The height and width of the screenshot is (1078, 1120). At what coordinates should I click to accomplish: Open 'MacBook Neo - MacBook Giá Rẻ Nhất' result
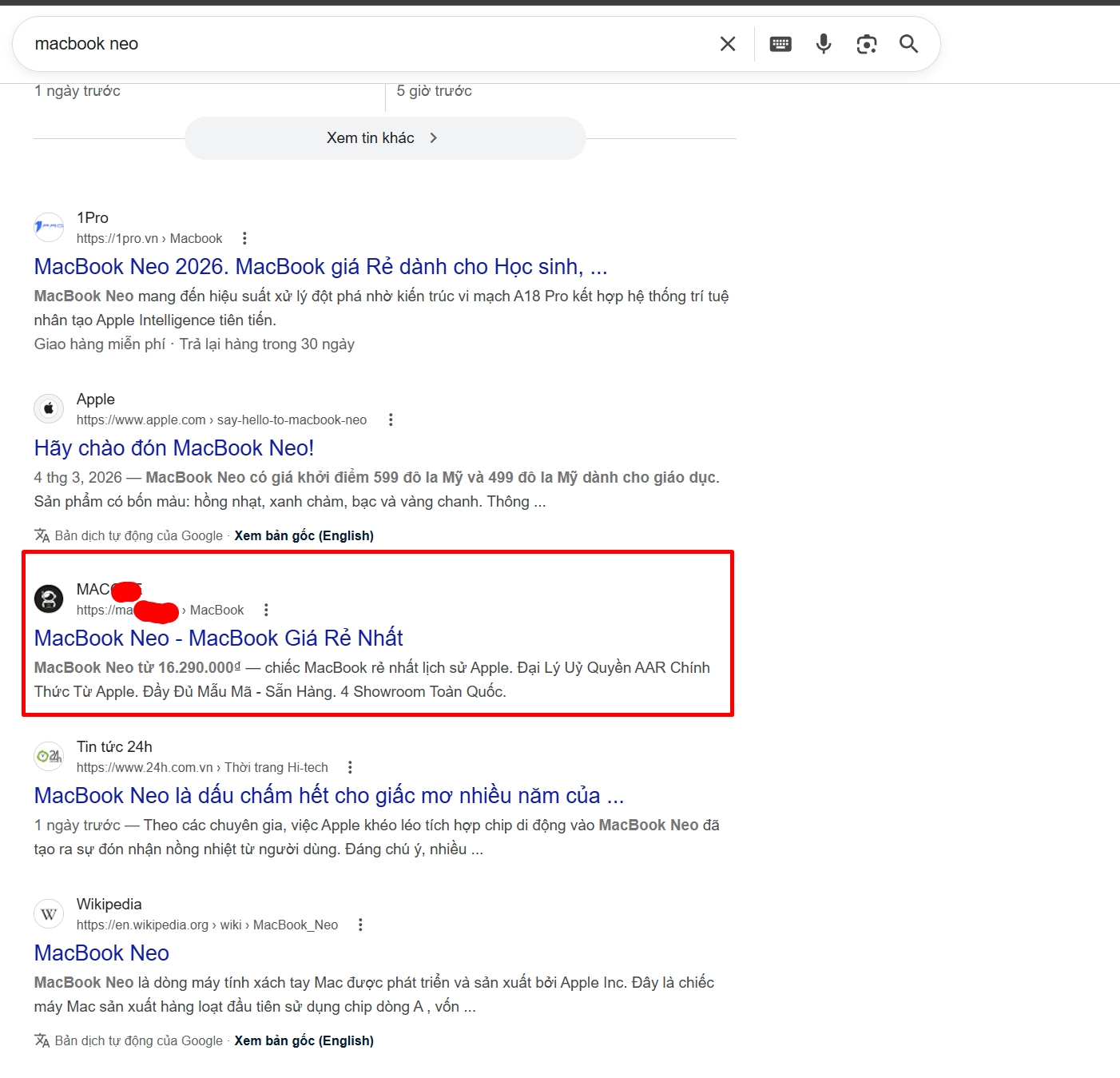pos(218,638)
